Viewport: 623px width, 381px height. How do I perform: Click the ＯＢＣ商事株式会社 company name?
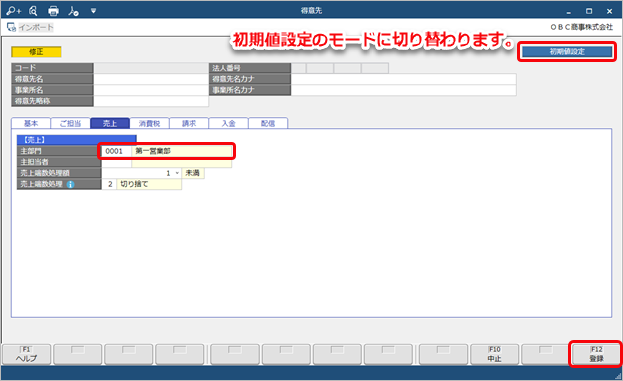coord(582,27)
